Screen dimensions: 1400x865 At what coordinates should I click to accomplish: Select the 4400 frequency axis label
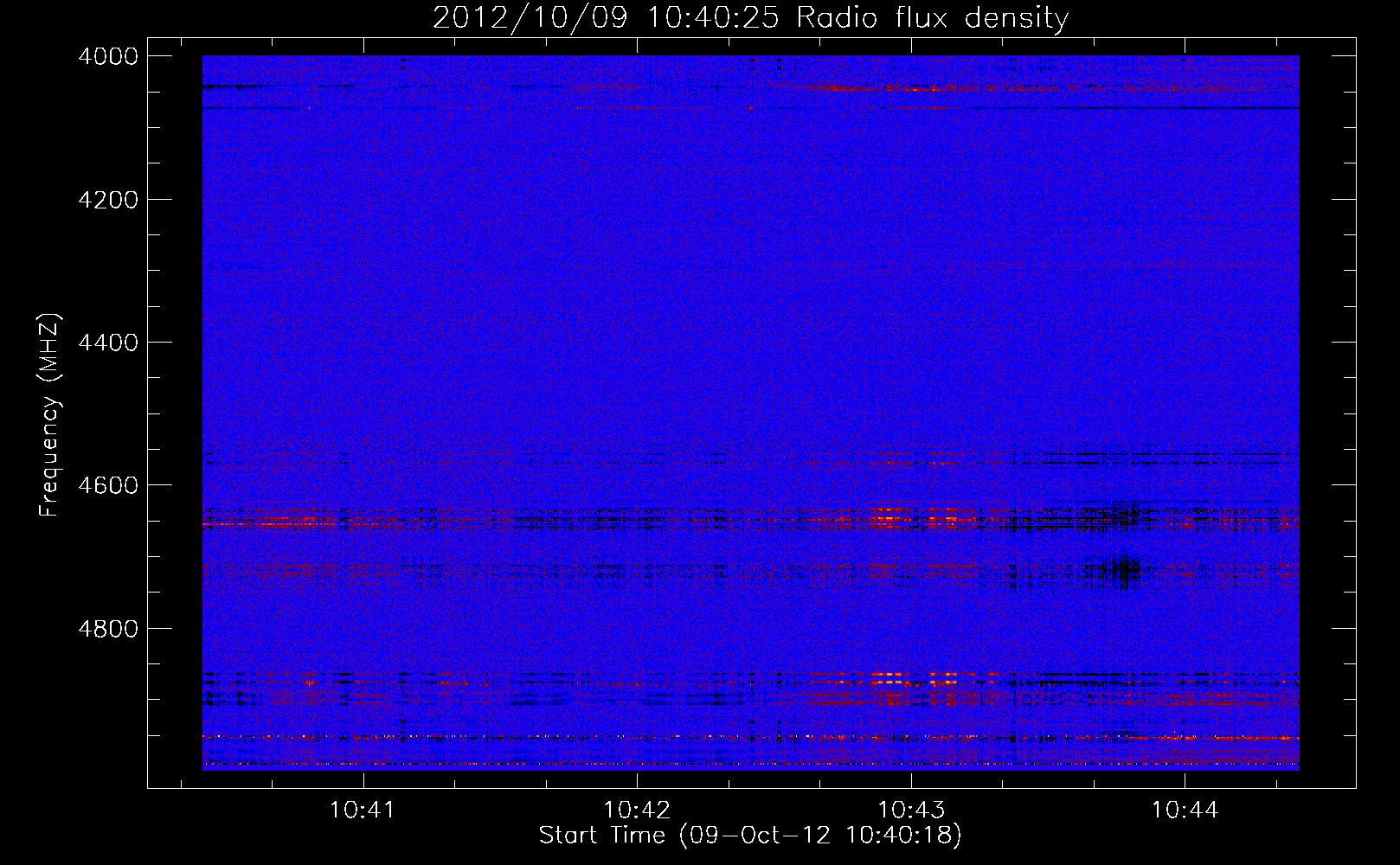[x=108, y=343]
